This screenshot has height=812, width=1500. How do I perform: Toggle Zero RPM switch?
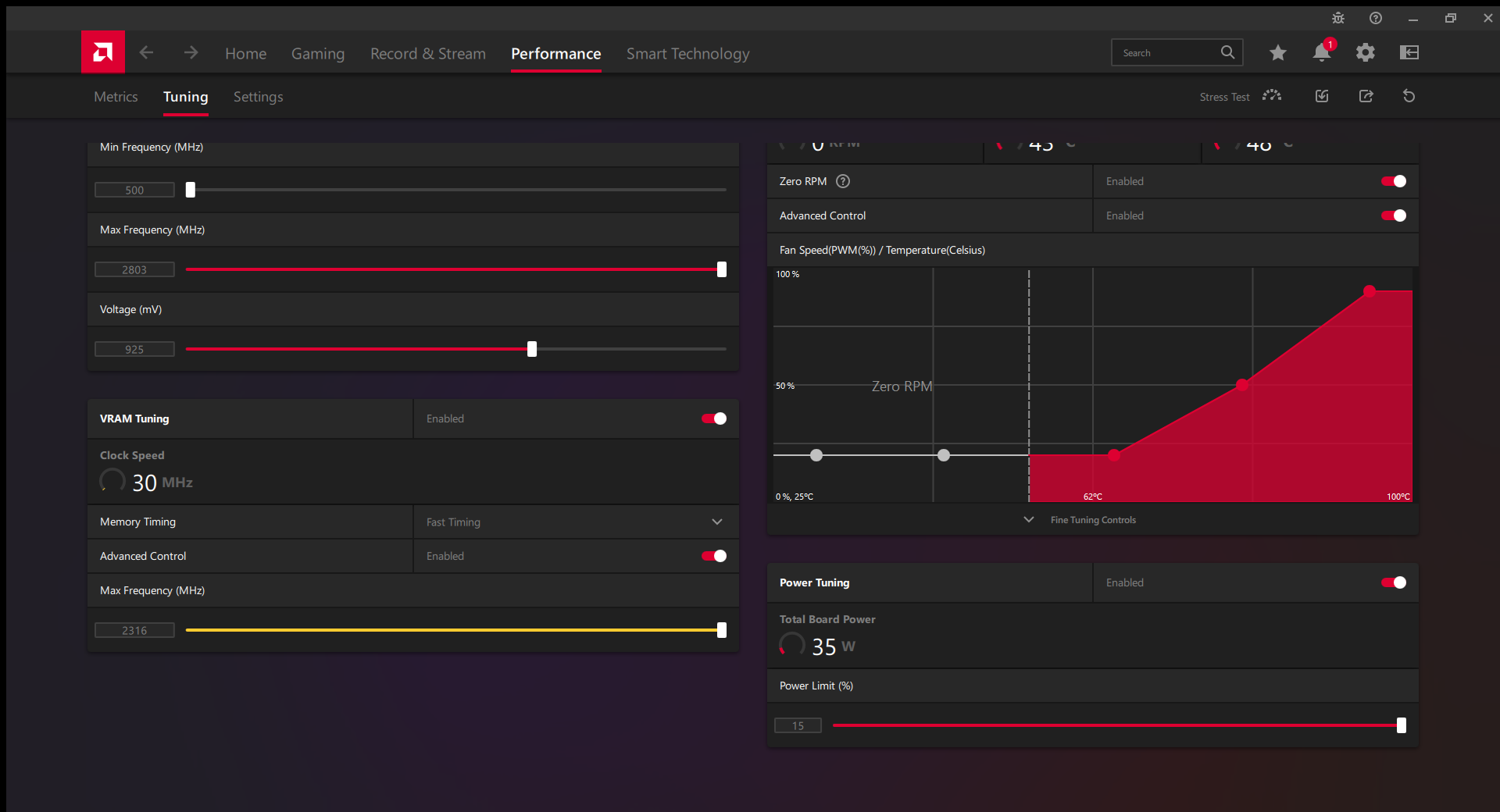(x=1394, y=181)
